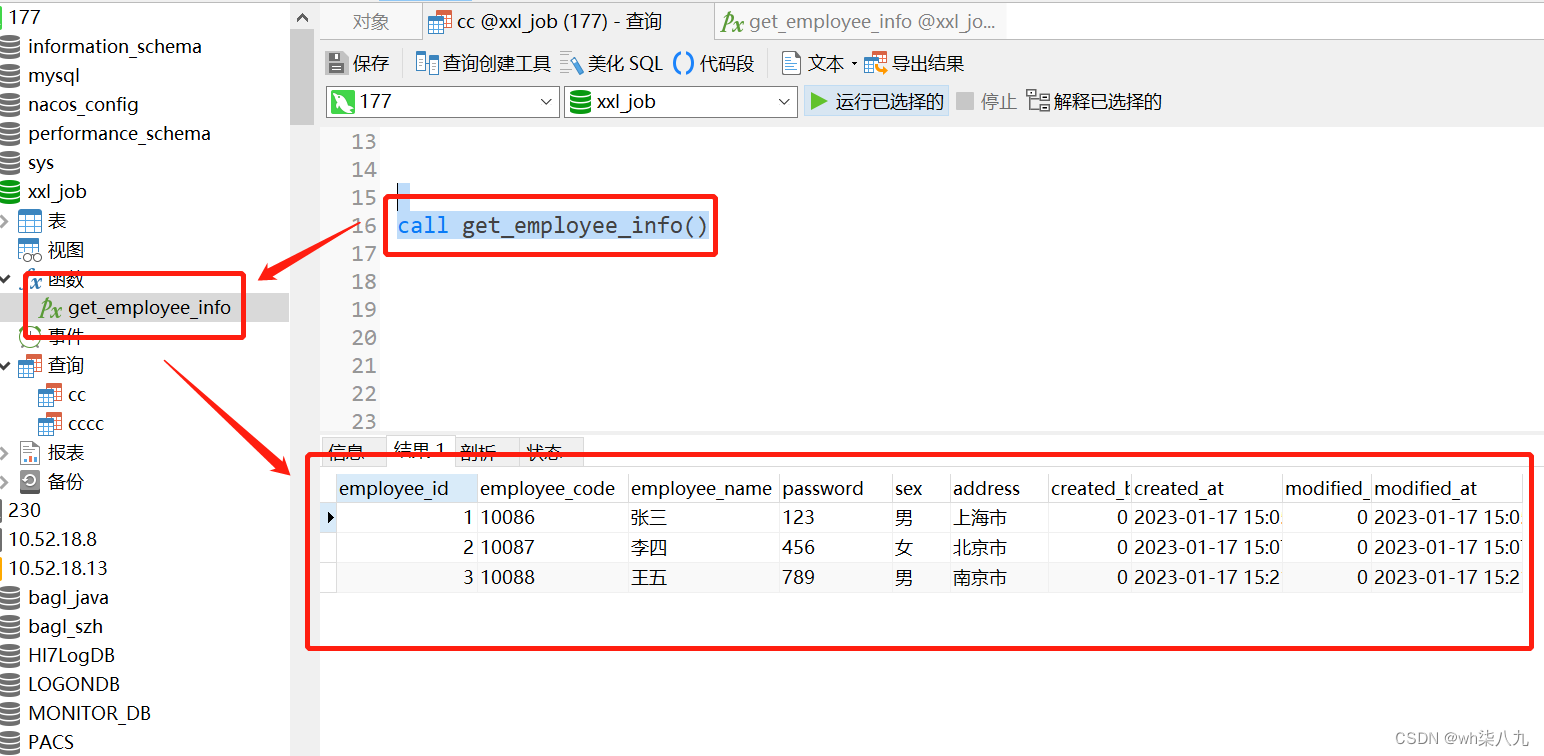Click line 16 call get_employee_info() text
The width and height of the screenshot is (1544, 756).
[553, 226]
